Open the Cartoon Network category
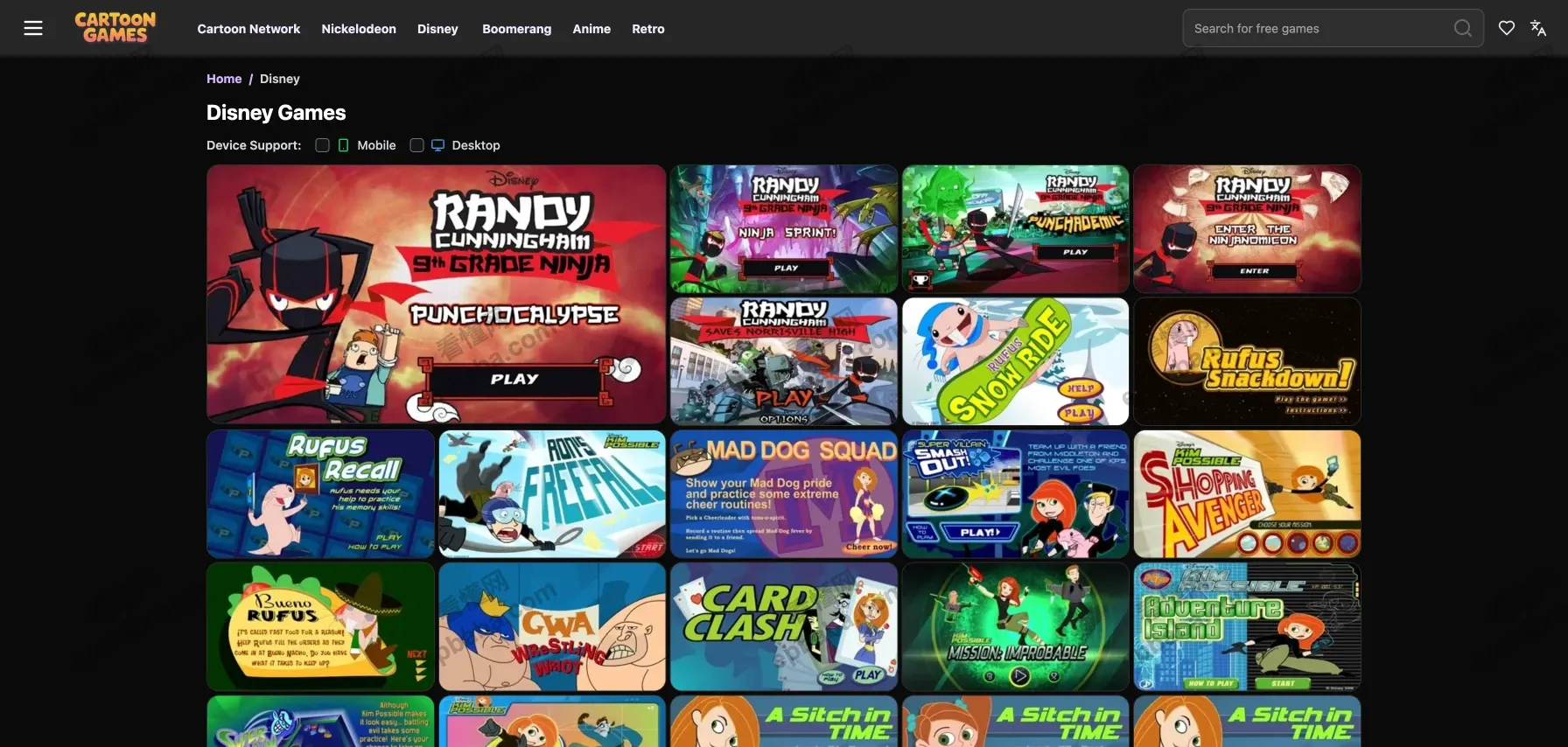 coord(248,29)
